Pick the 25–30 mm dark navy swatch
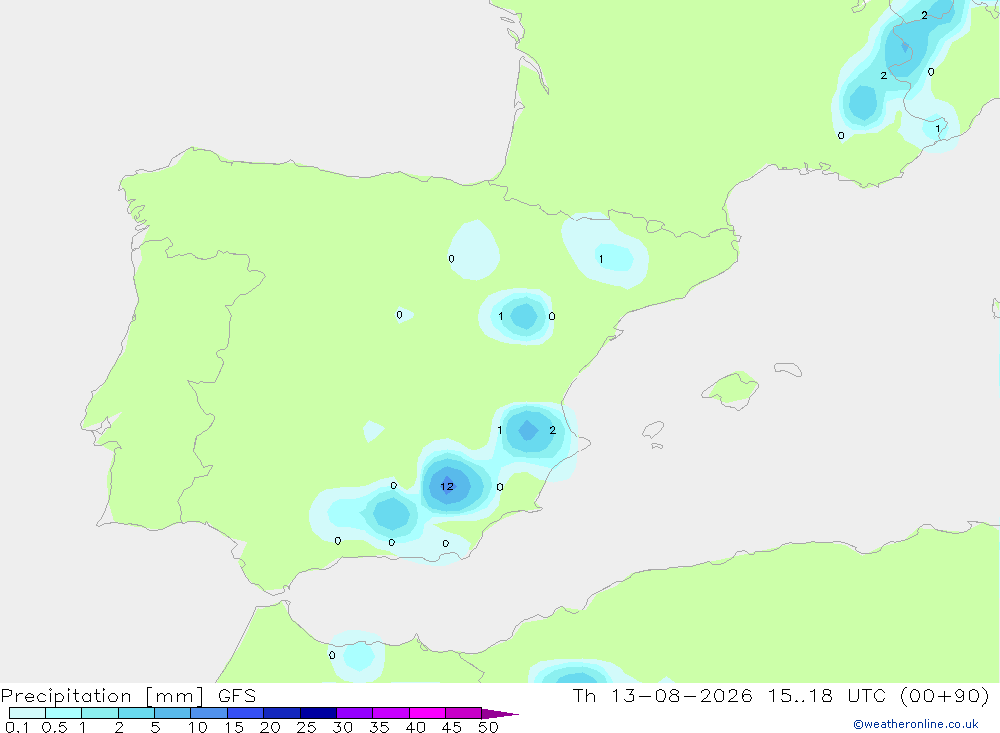1000x733 pixels. coord(318,713)
